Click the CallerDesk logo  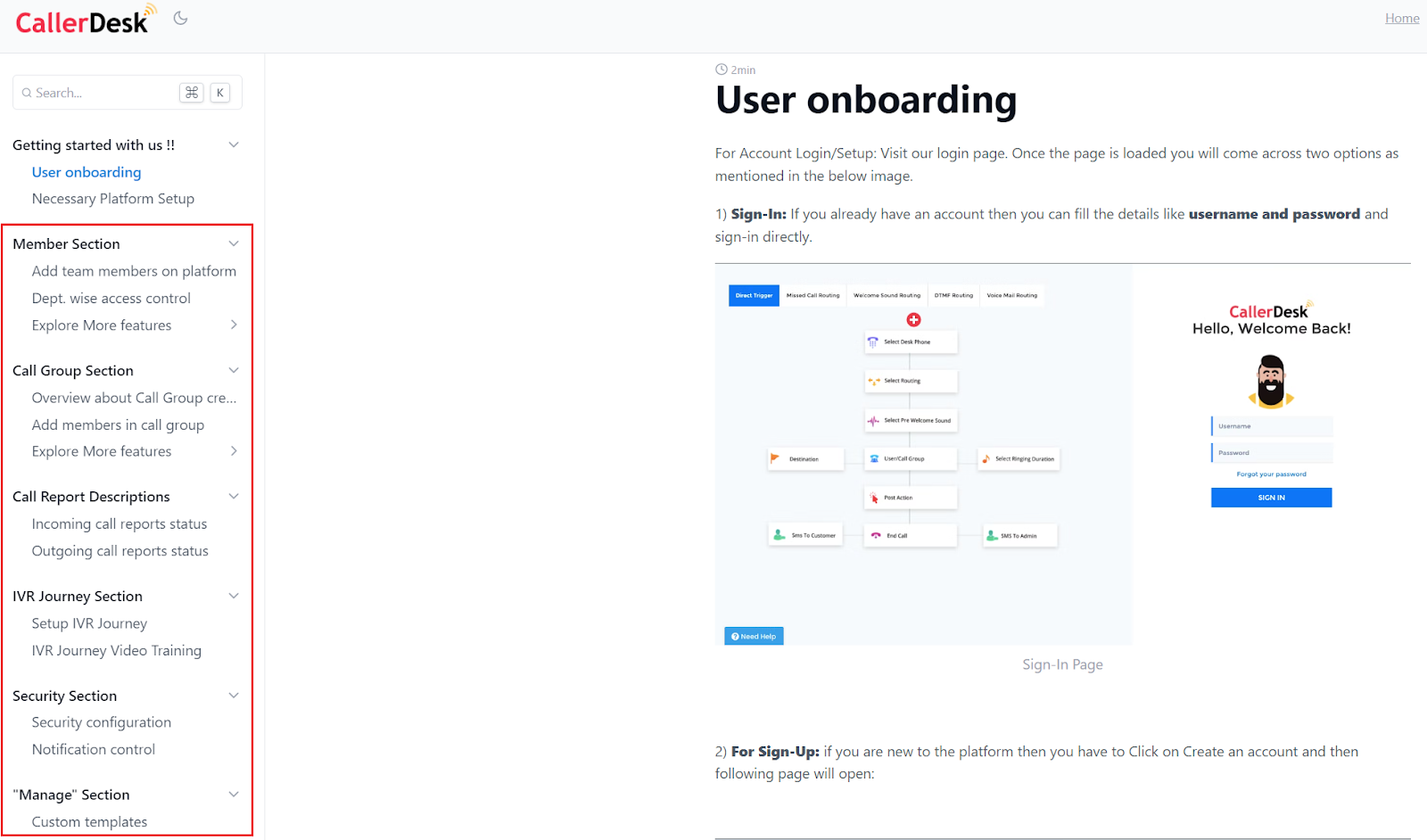click(x=85, y=21)
